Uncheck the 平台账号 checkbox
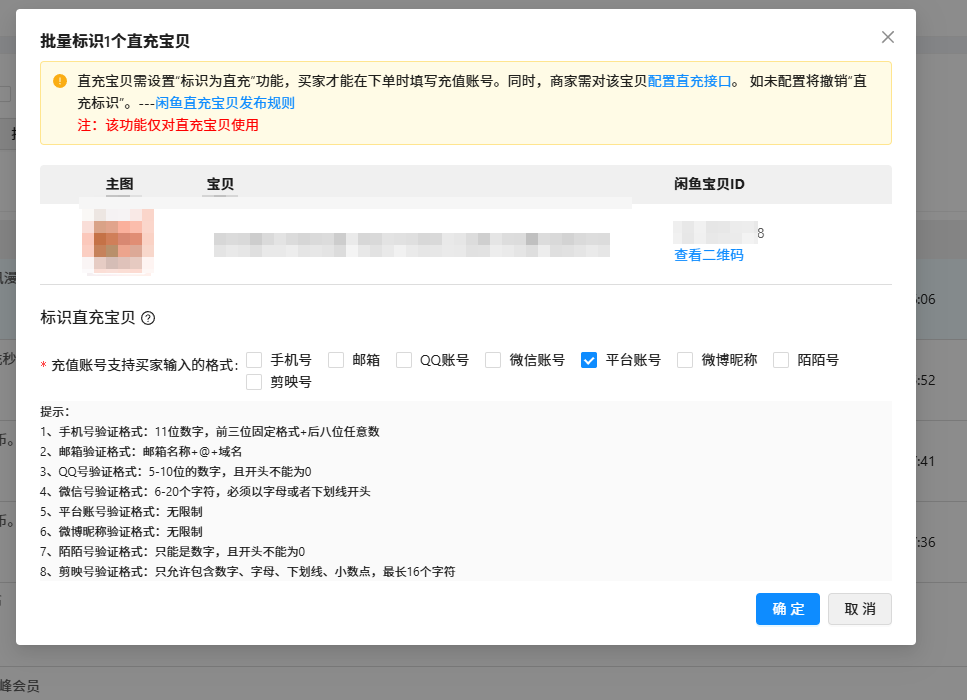 tap(589, 360)
